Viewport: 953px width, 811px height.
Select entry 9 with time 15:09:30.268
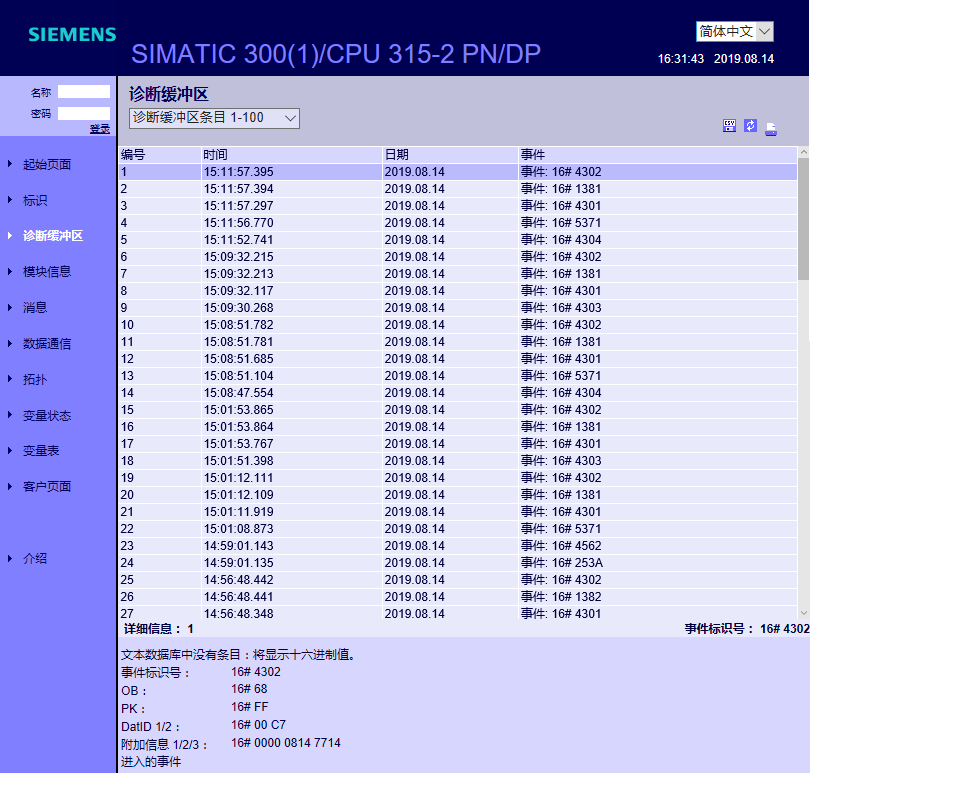click(x=458, y=308)
